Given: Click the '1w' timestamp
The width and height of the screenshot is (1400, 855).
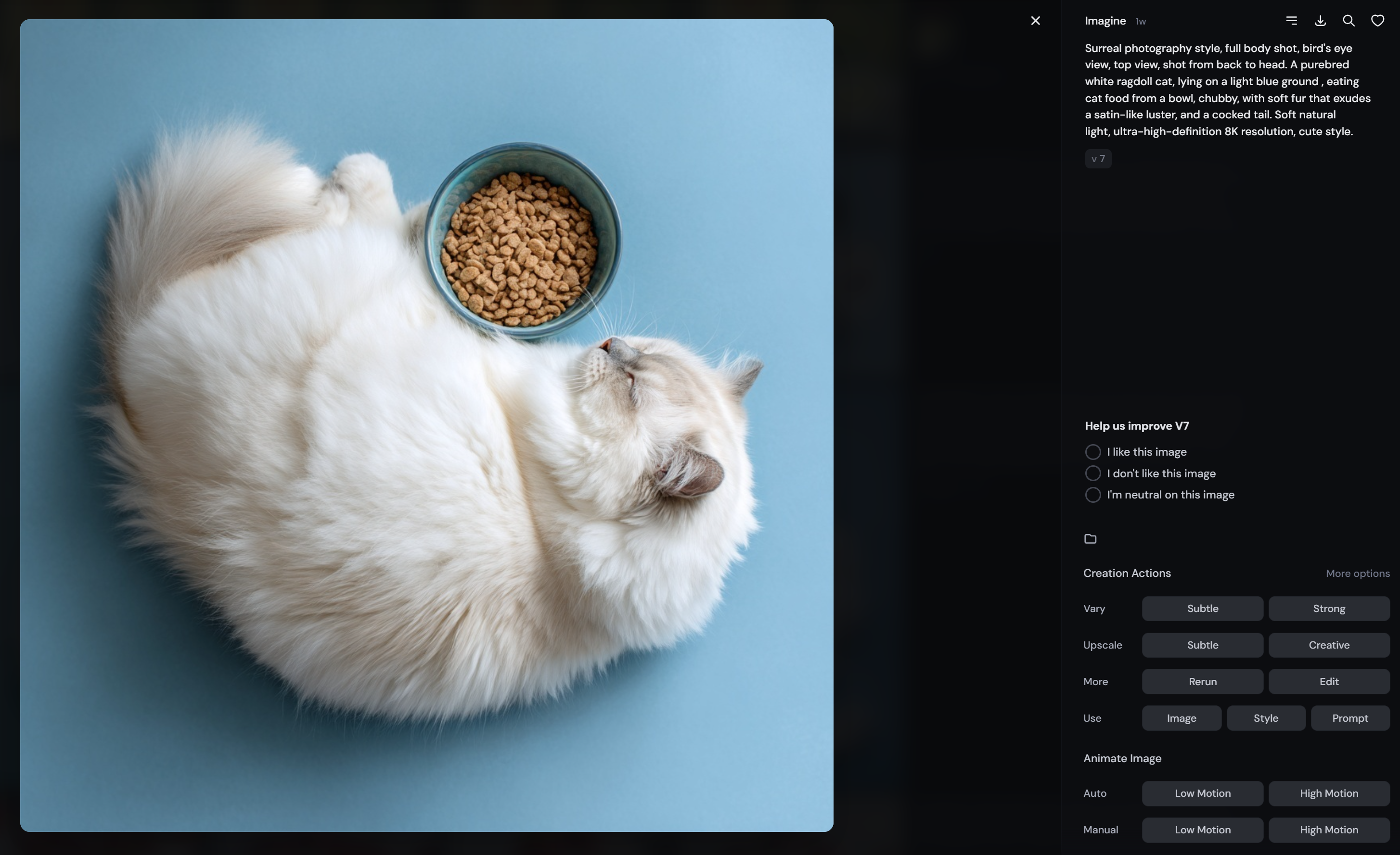Looking at the screenshot, I should [x=1140, y=22].
